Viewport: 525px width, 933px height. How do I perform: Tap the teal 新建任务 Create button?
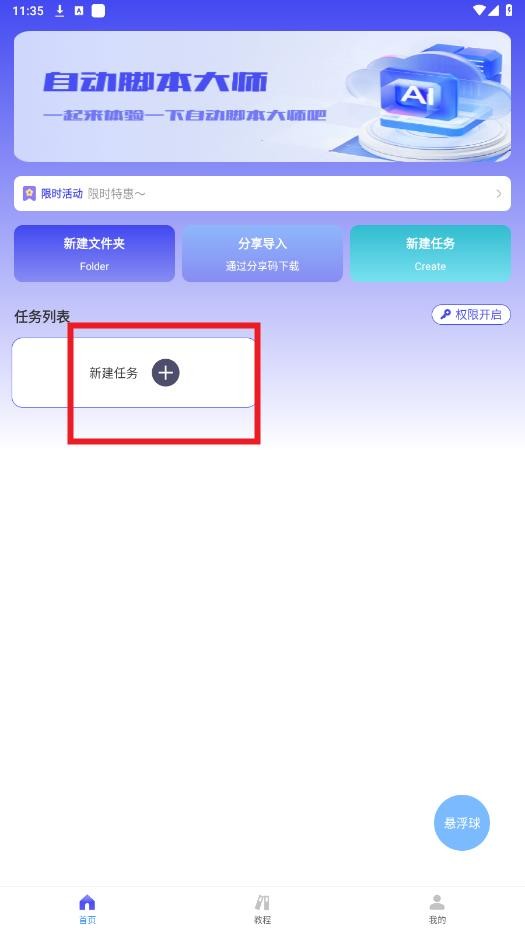430,253
